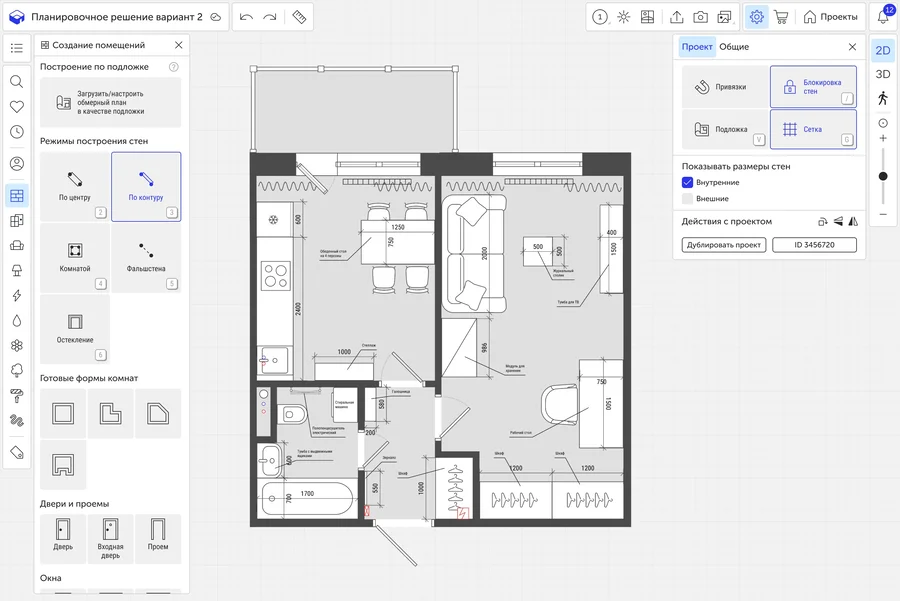Open the search tool in left sidebar
The image size is (900, 601).
click(17, 82)
